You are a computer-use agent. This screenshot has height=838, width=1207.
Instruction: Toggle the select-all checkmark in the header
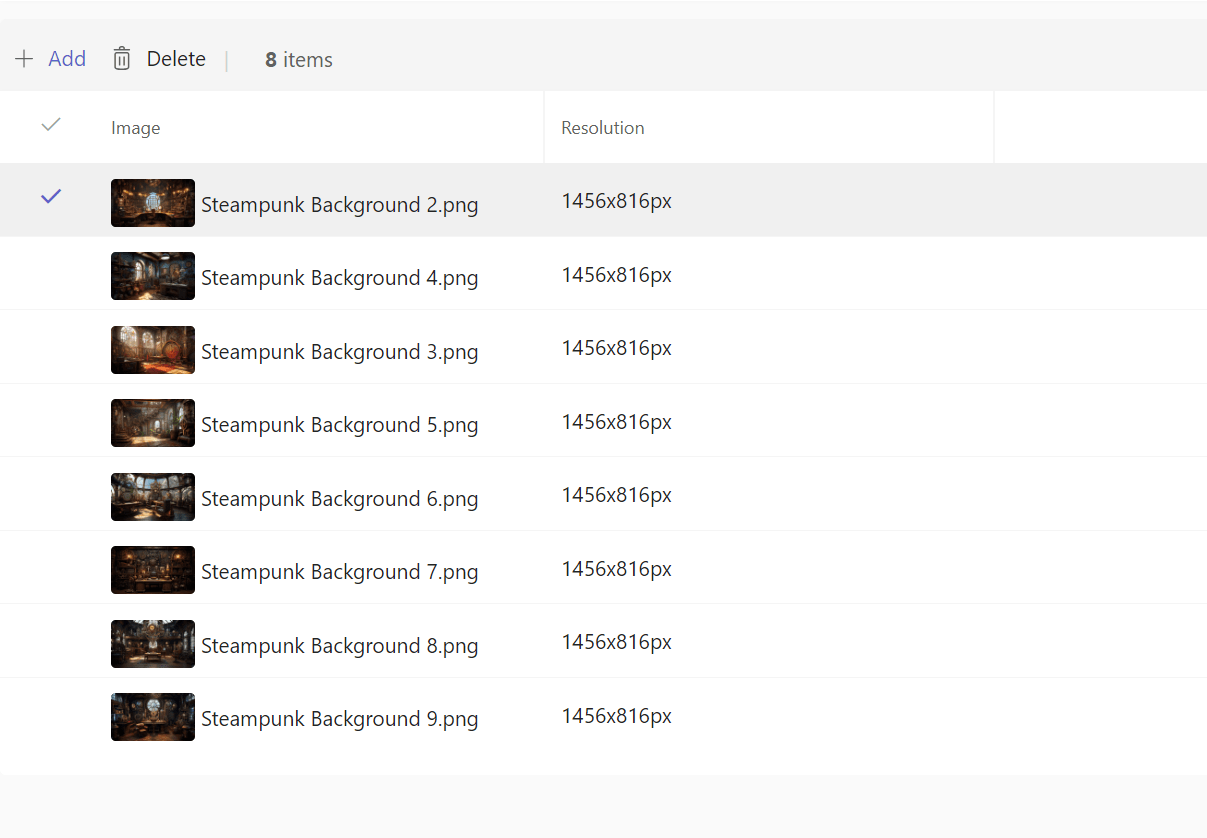pyautogui.click(x=51, y=125)
